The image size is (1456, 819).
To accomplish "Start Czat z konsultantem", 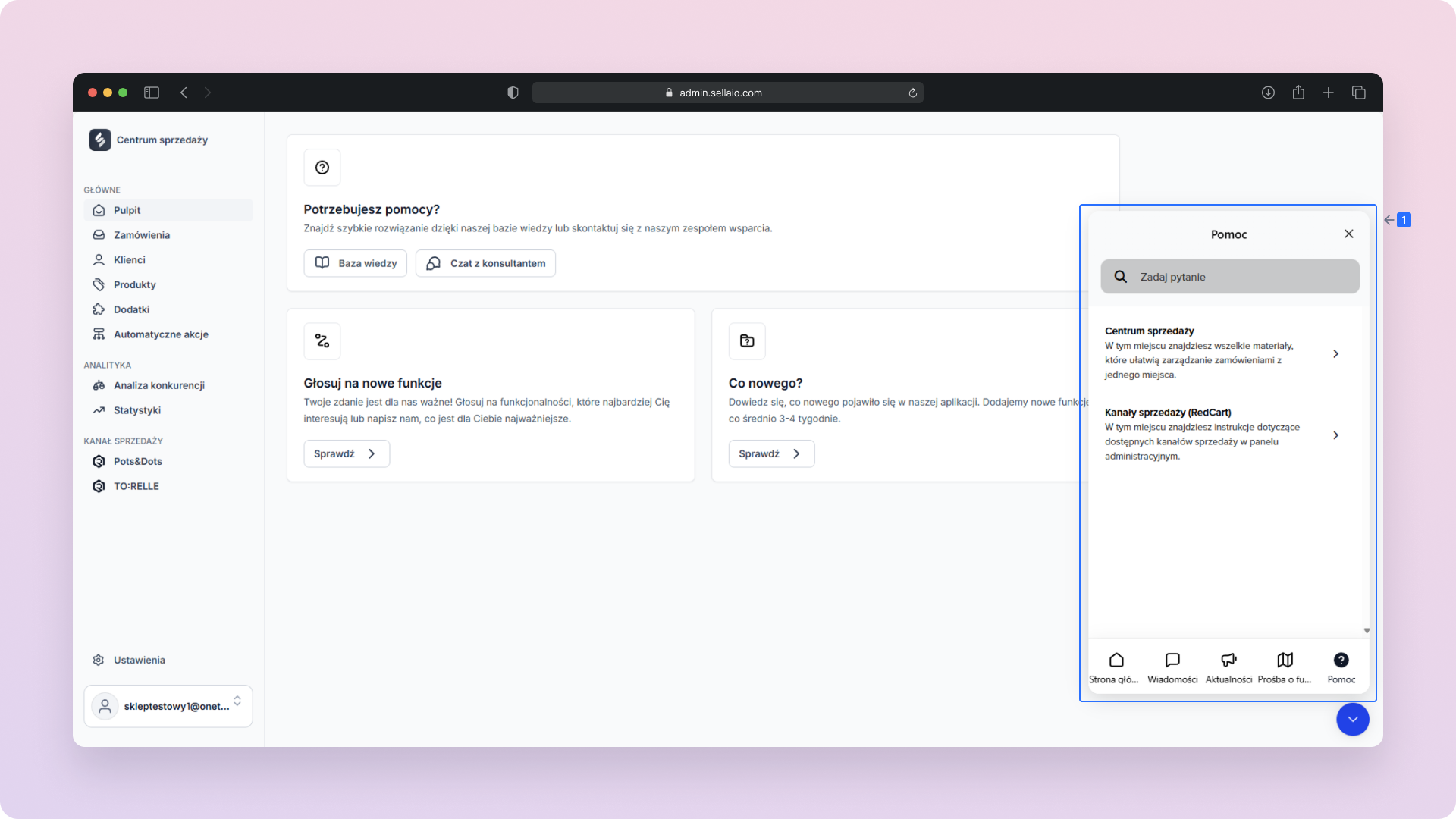I will pos(485,263).
